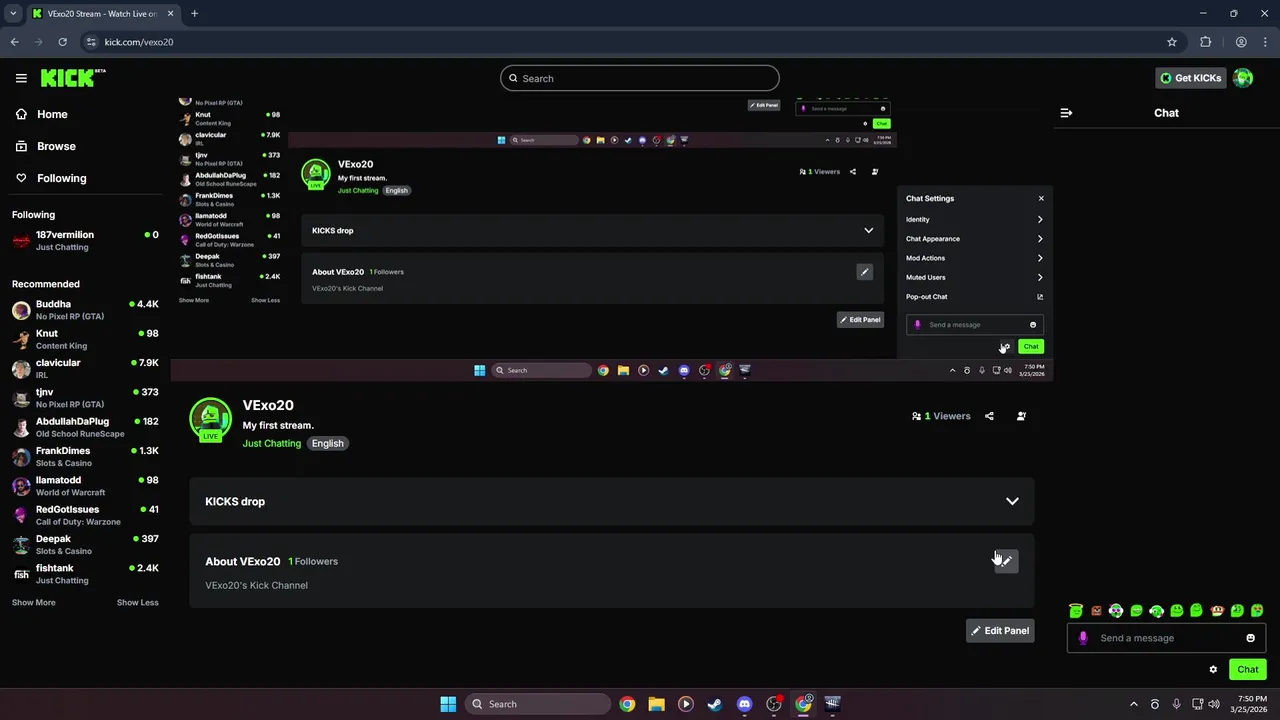Click the KICK logo
1280x720 pixels.
[73, 78]
